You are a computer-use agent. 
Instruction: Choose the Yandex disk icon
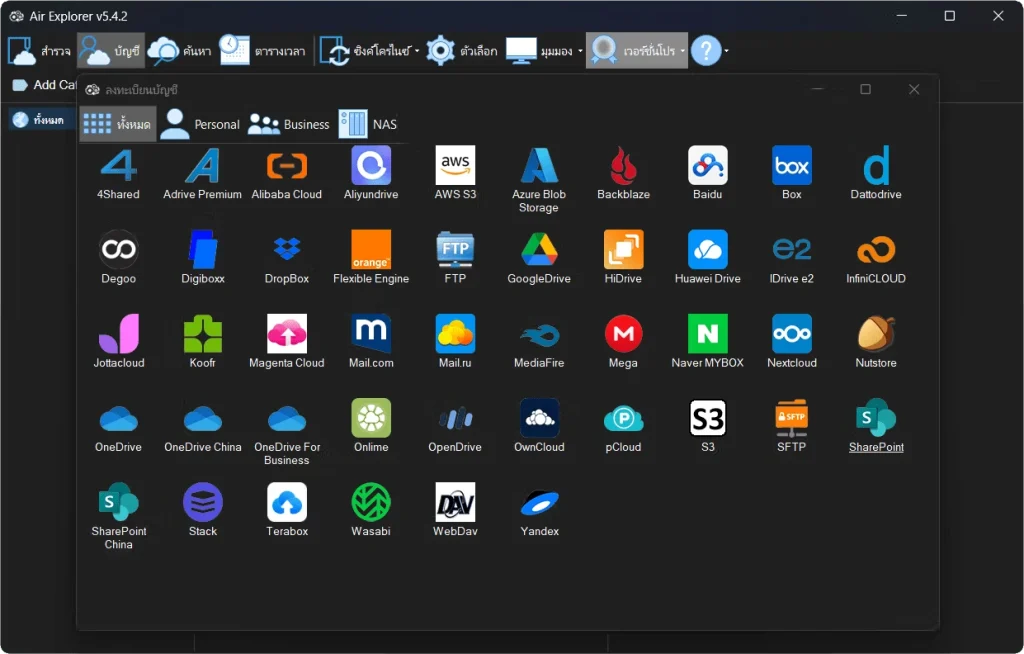(x=539, y=502)
